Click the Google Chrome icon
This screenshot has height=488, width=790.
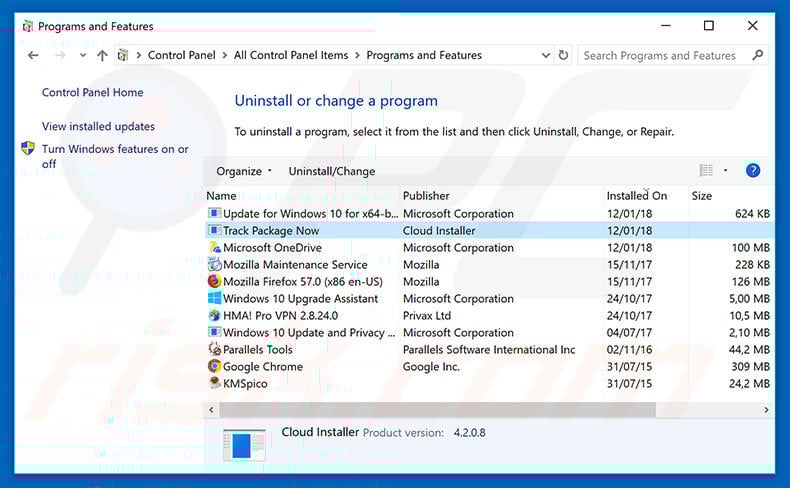[x=215, y=366]
